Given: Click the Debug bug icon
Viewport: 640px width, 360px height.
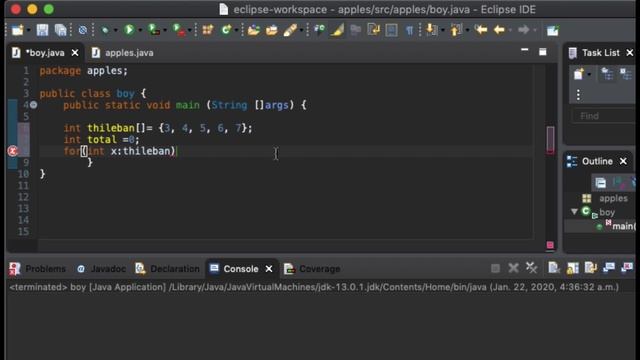Looking at the screenshot, I should 105,30.
